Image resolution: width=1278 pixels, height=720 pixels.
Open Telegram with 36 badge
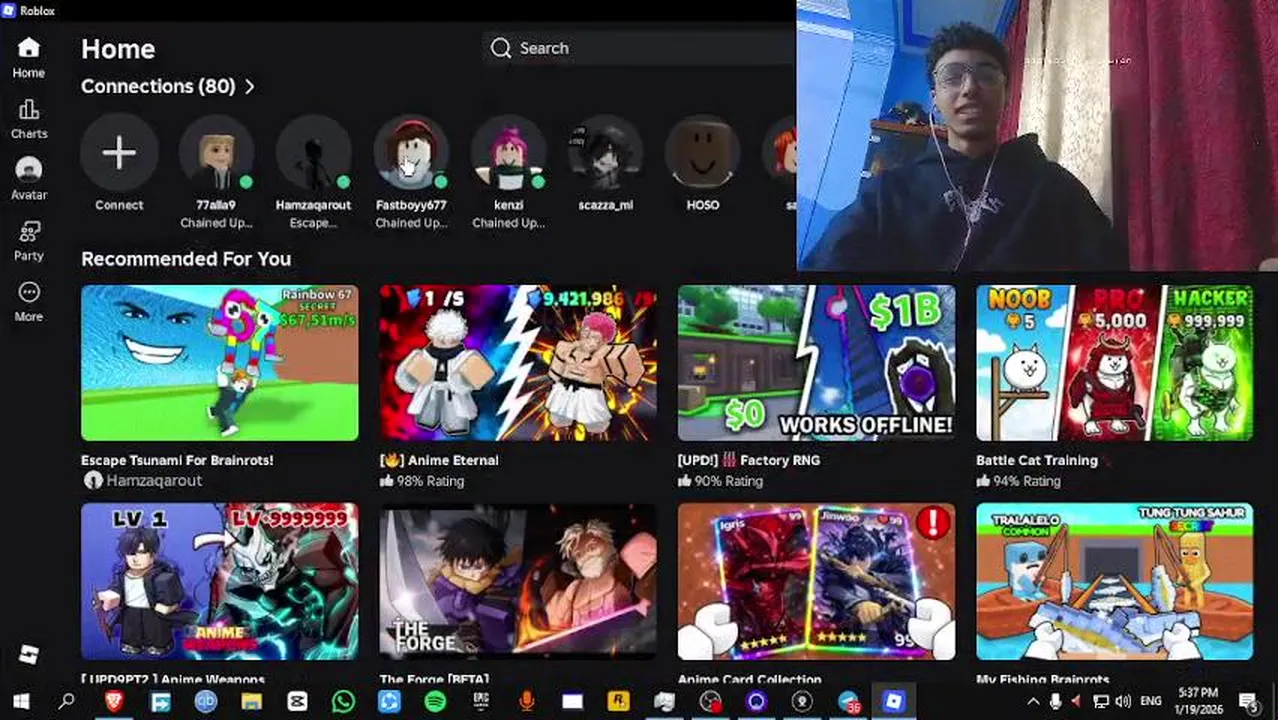(x=848, y=702)
